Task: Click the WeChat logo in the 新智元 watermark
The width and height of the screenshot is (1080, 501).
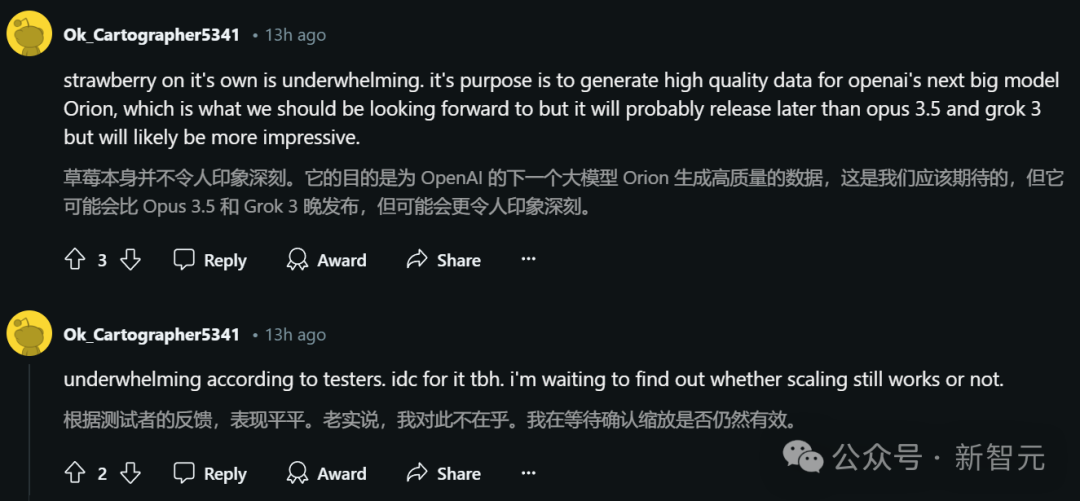Action: click(x=803, y=457)
